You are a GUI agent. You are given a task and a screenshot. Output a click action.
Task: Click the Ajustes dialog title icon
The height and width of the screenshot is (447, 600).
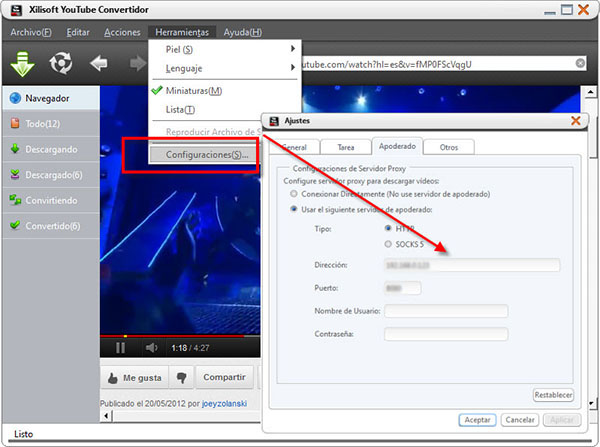tap(274, 121)
